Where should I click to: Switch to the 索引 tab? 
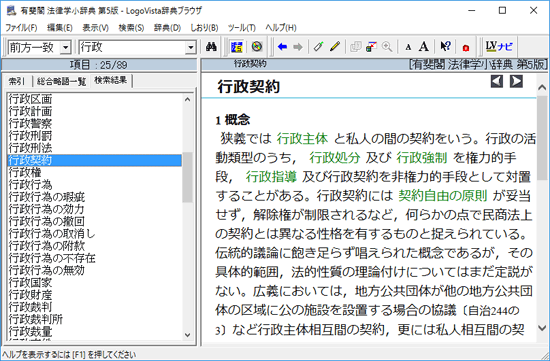click(x=17, y=81)
